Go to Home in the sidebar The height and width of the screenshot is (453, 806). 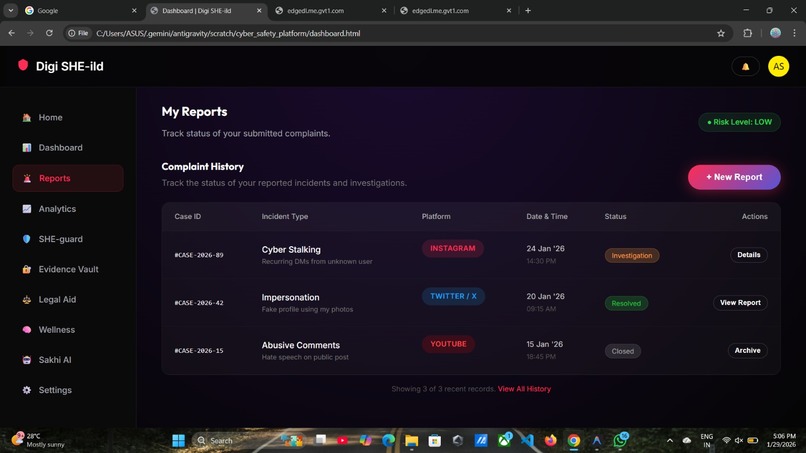tap(68, 117)
